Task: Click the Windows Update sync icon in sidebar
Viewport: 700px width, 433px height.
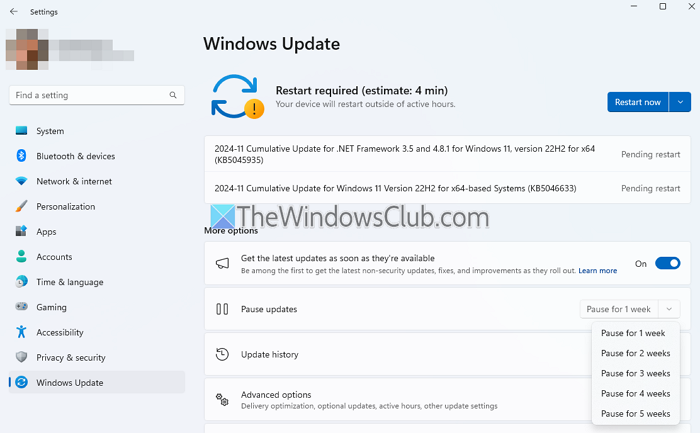Action: [x=21, y=382]
